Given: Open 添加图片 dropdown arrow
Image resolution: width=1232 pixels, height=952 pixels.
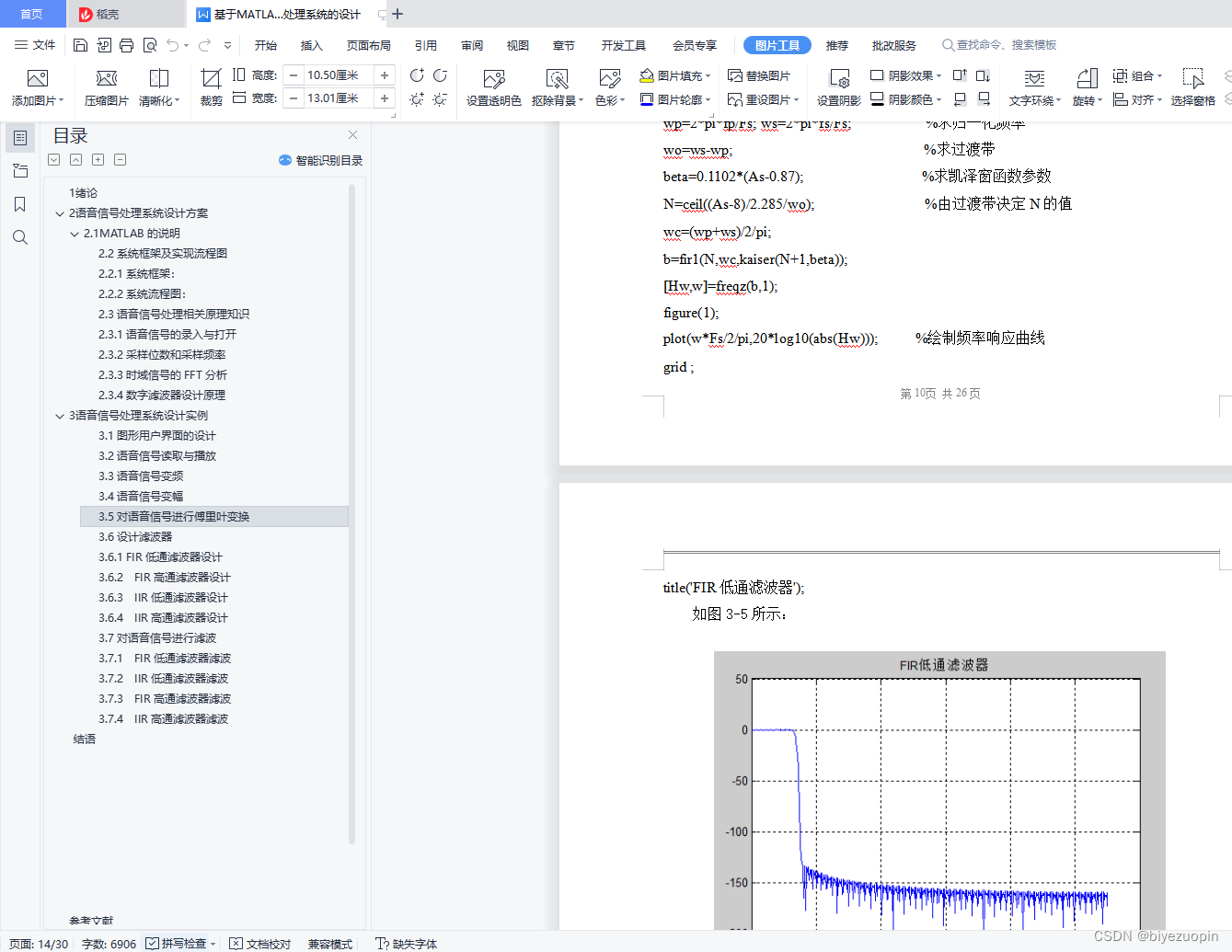Looking at the screenshot, I should click(61, 101).
